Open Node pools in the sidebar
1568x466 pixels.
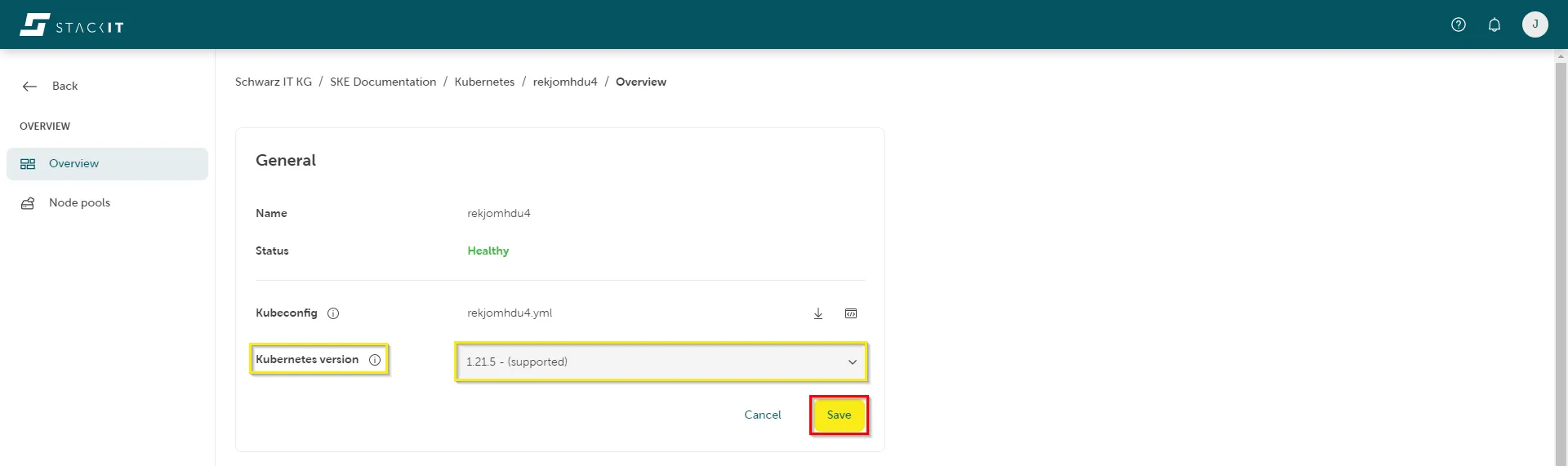coord(79,203)
